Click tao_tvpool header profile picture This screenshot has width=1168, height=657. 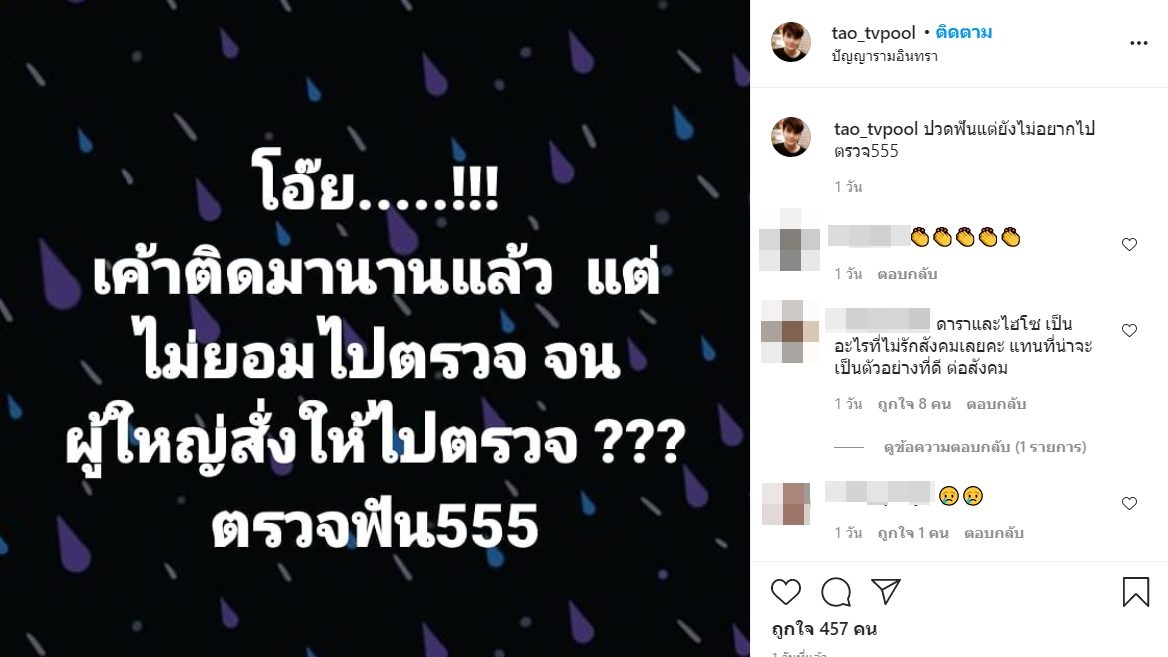[x=790, y=42]
